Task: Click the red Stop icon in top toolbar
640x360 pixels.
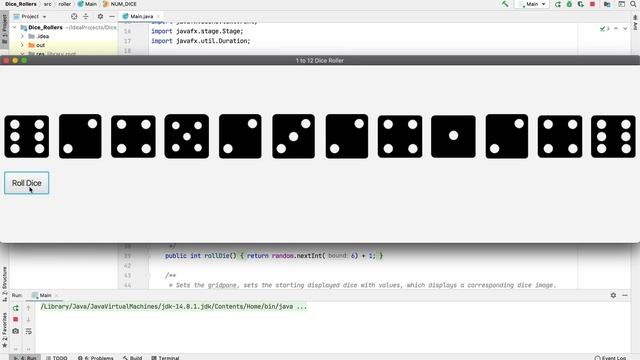Action: pyautogui.click(x=593, y=4)
